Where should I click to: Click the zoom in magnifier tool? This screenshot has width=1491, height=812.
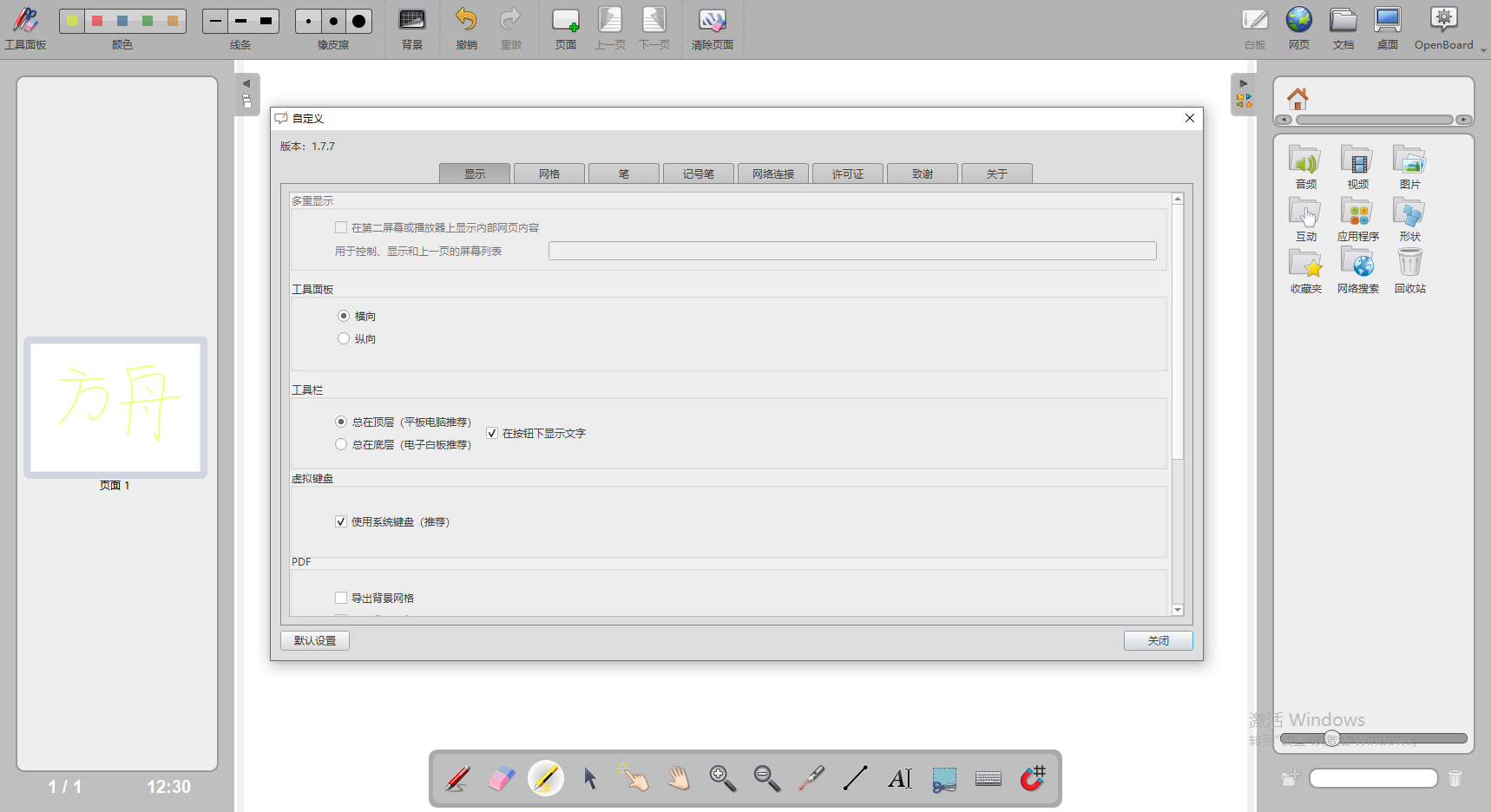coord(722,778)
